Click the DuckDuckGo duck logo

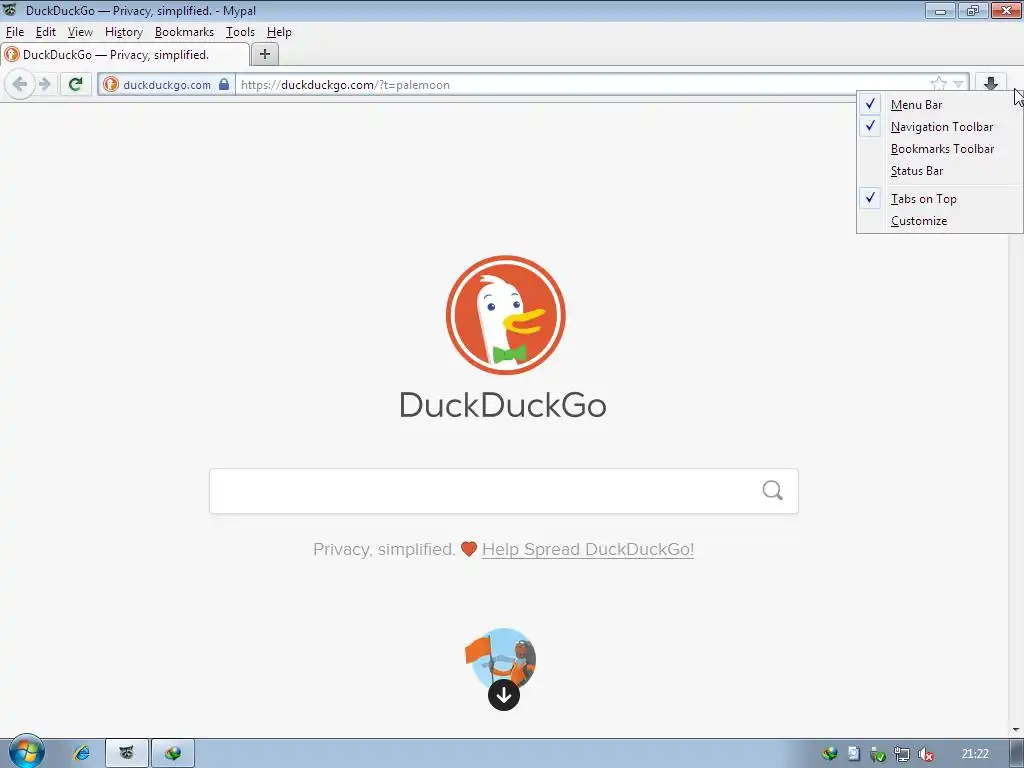(x=505, y=315)
